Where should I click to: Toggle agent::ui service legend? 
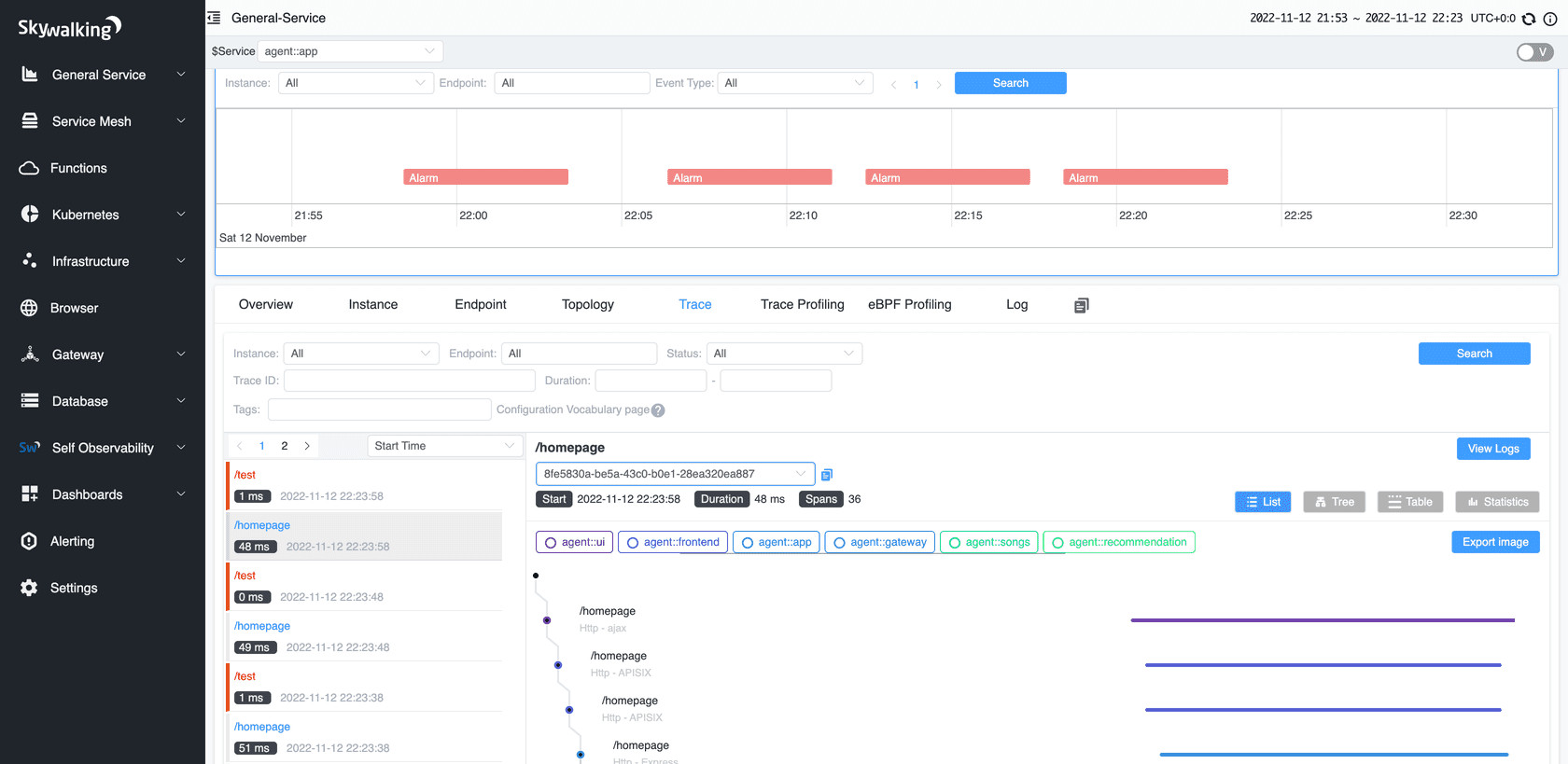tap(575, 542)
